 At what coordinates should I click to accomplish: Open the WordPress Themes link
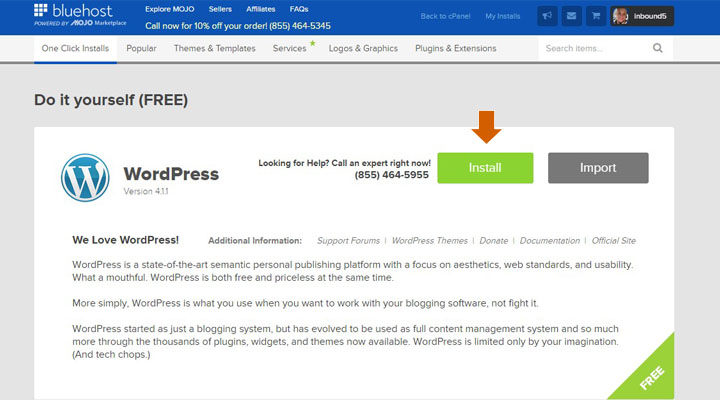coord(429,241)
